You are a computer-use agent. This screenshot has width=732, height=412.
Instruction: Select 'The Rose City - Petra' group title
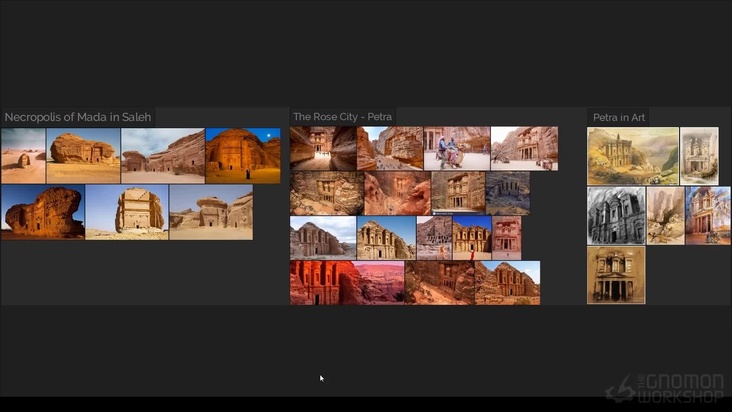click(343, 117)
